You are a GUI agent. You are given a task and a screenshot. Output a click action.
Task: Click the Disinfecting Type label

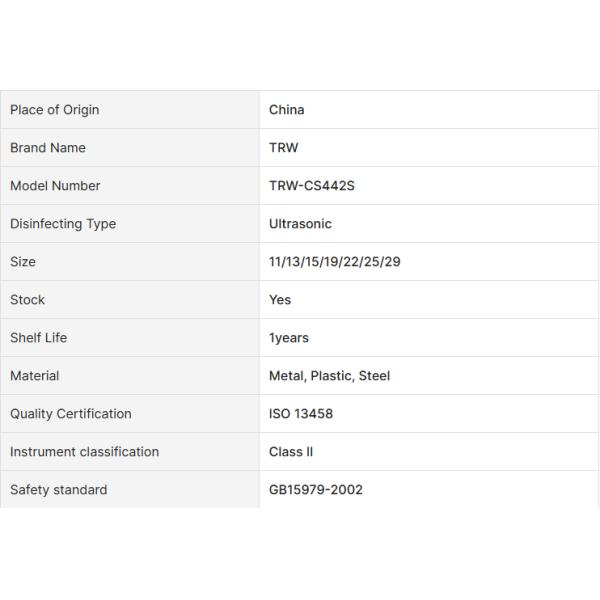[63, 224]
